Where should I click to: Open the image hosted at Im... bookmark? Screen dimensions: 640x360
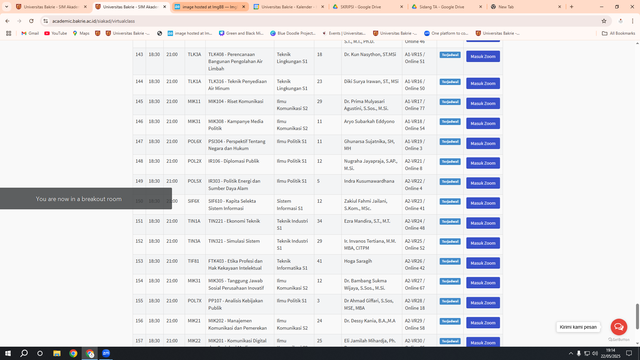[190, 33]
